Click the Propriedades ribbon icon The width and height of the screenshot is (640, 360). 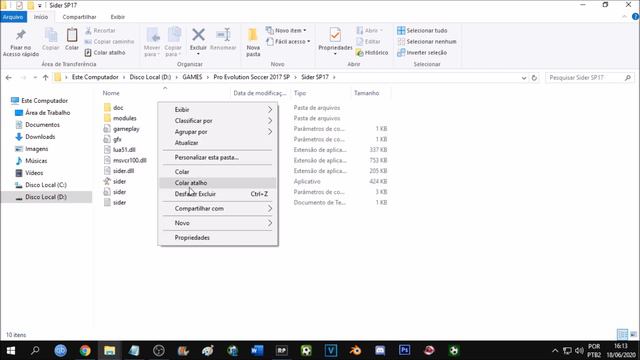tap(335, 35)
